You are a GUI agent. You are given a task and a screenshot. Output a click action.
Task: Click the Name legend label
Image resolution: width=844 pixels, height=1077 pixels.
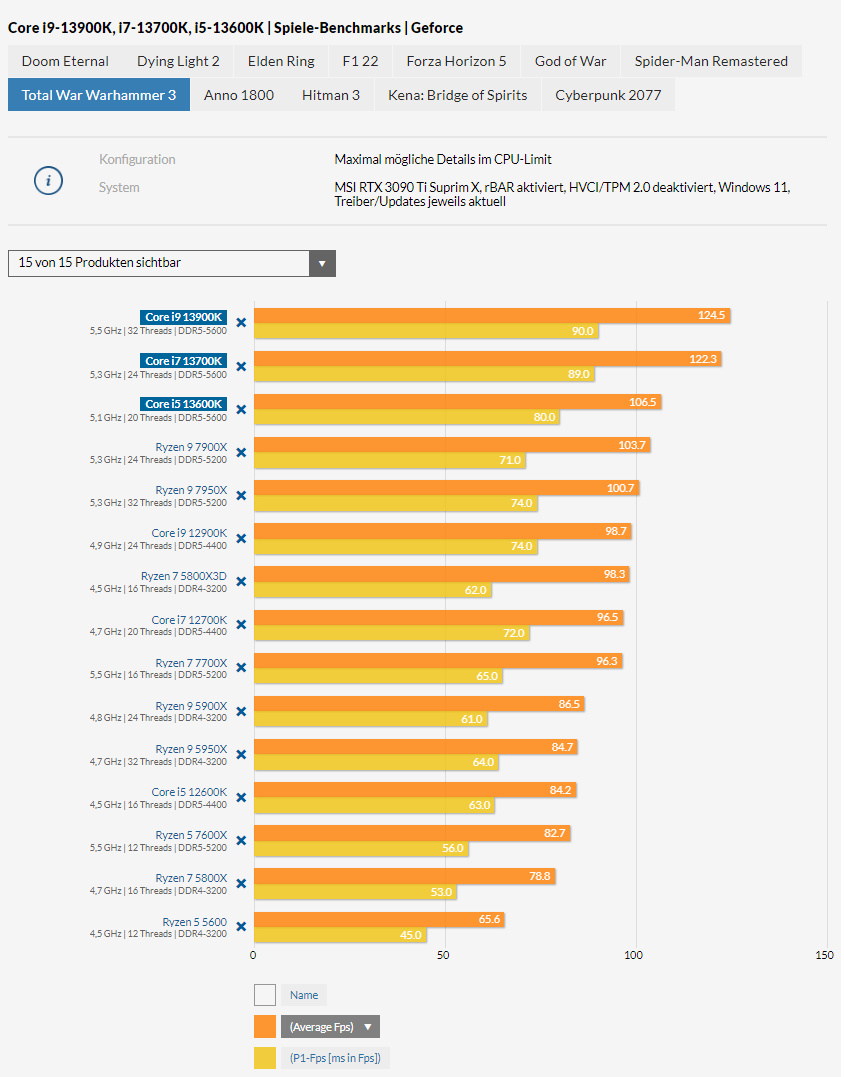coord(304,995)
